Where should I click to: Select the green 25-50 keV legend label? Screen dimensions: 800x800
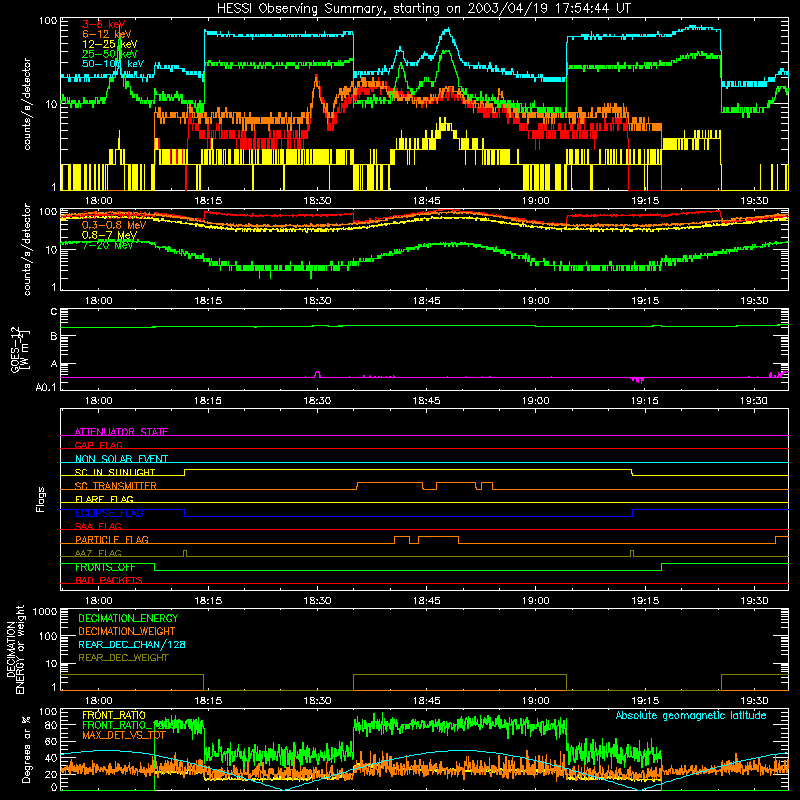point(109,54)
